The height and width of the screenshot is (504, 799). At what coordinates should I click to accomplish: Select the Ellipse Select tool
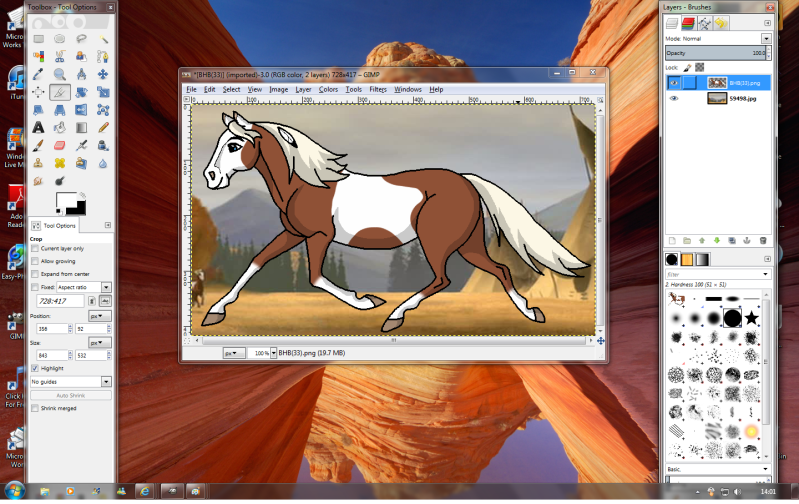pyautogui.click(x=60, y=39)
